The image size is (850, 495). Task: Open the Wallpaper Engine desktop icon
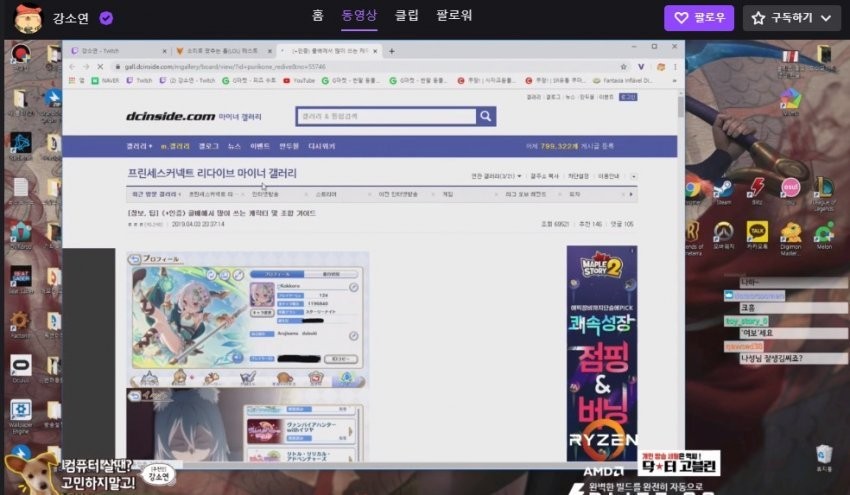pyautogui.click(x=21, y=416)
